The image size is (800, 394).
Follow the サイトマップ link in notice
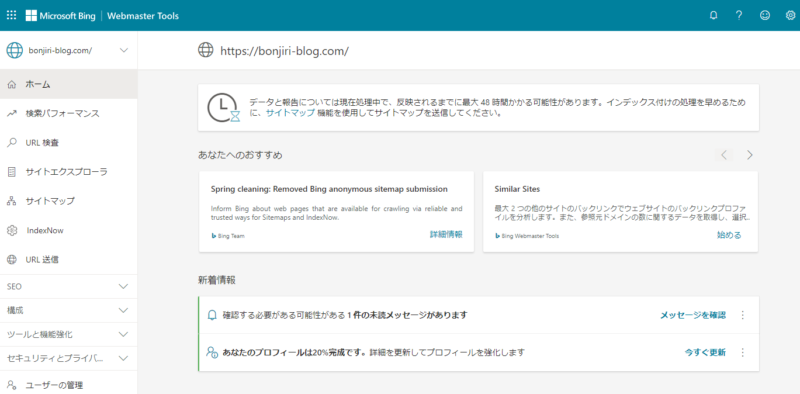click(290, 113)
